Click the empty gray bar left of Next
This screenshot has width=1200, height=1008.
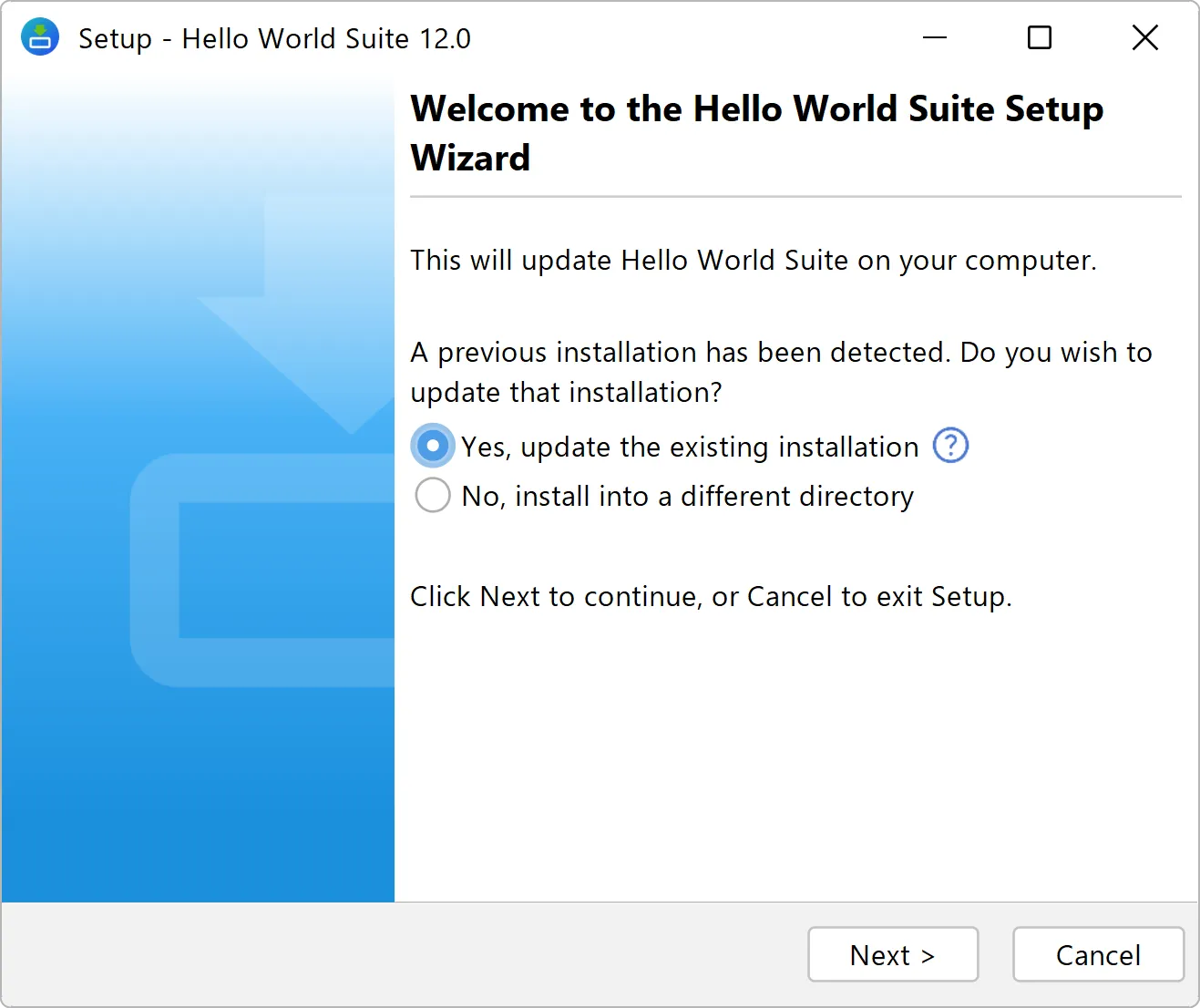pyautogui.click(x=401, y=954)
